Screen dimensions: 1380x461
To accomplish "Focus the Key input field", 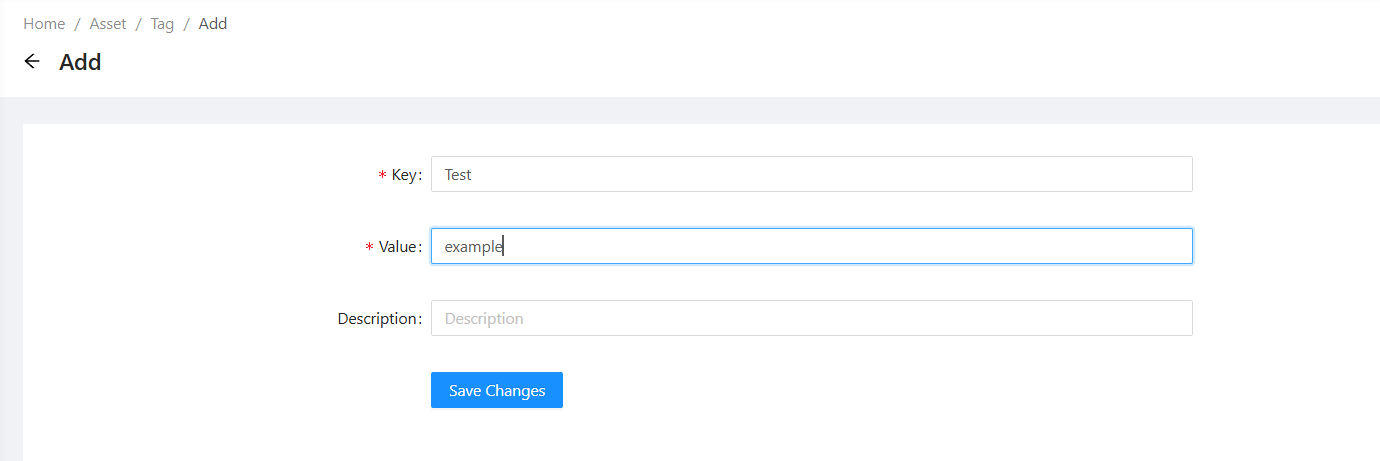I will pyautogui.click(x=811, y=174).
